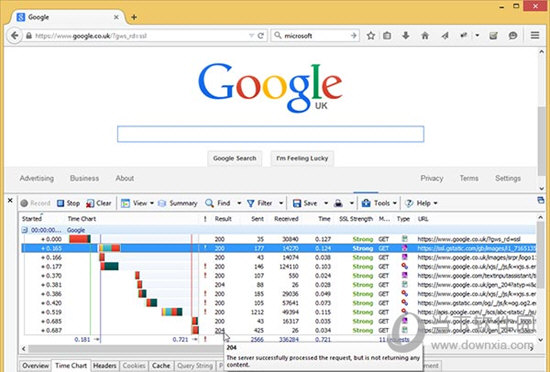Viewport: 550px width, 372px height.
Task: Switch to the Headers tab
Action: coord(105,366)
